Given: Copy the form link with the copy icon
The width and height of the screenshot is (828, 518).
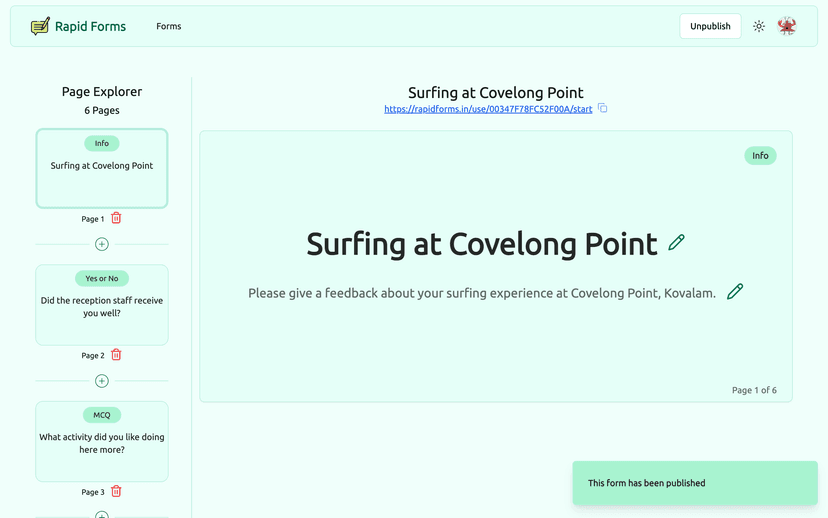Looking at the screenshot, I should (603, 109).
